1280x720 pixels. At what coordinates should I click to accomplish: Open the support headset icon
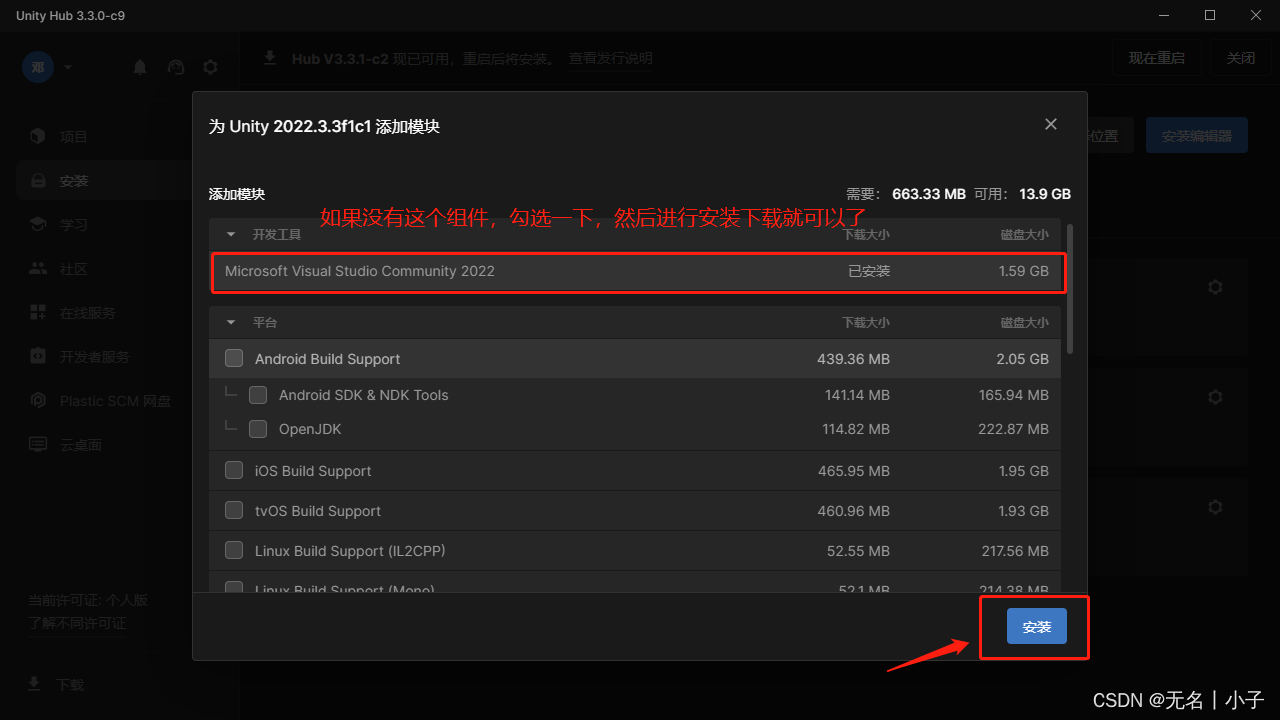pos(176,67)
